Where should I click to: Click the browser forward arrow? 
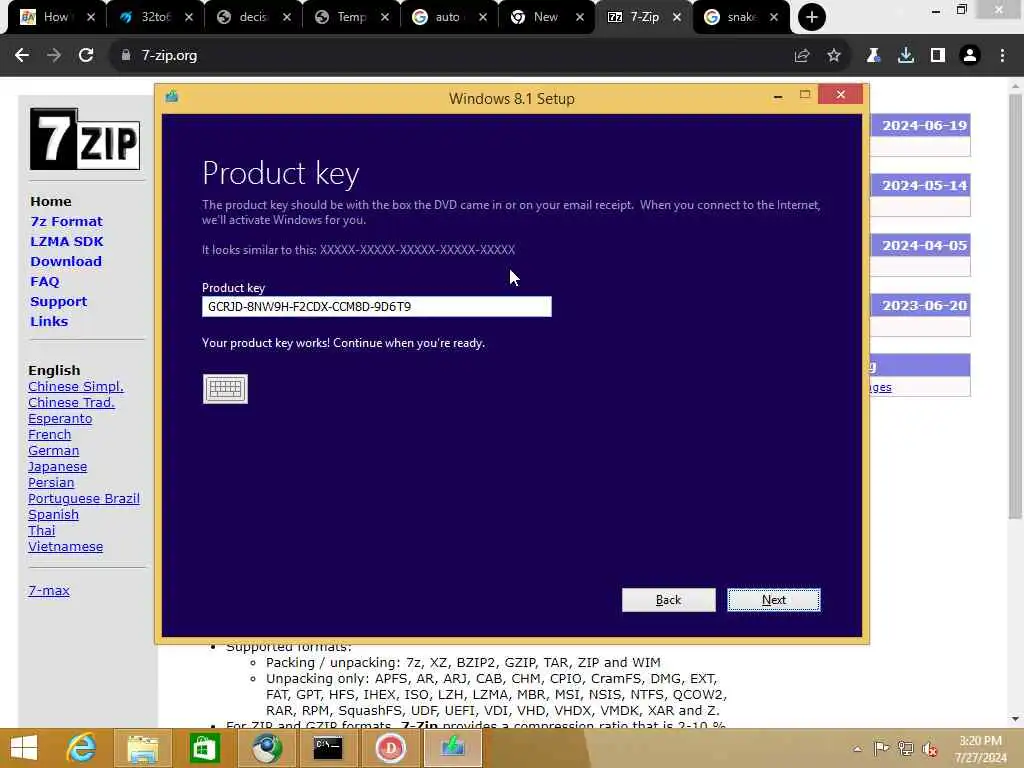[x=54, y=56]
